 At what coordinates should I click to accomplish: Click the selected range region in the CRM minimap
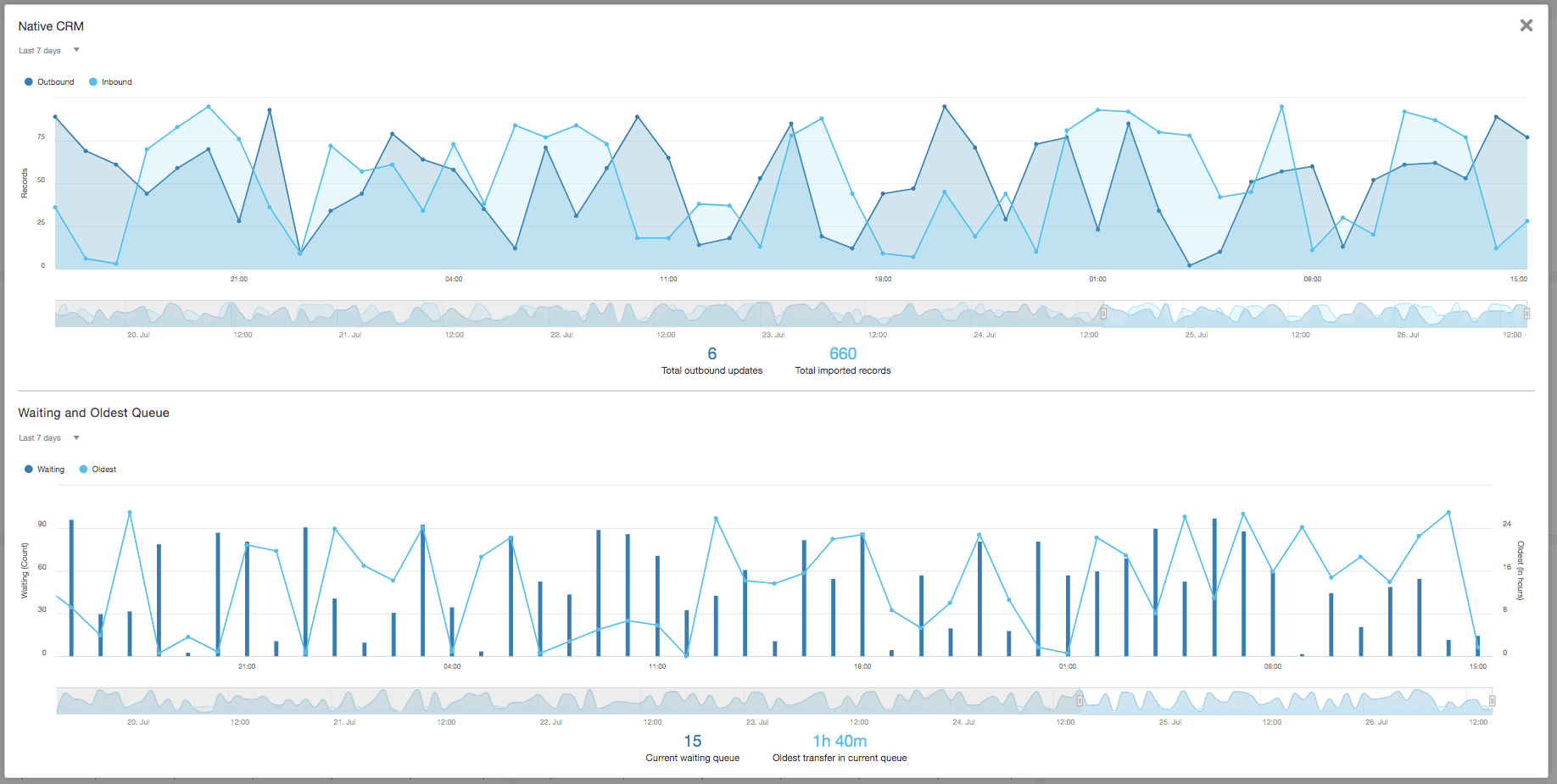(x=1314, y=313)
